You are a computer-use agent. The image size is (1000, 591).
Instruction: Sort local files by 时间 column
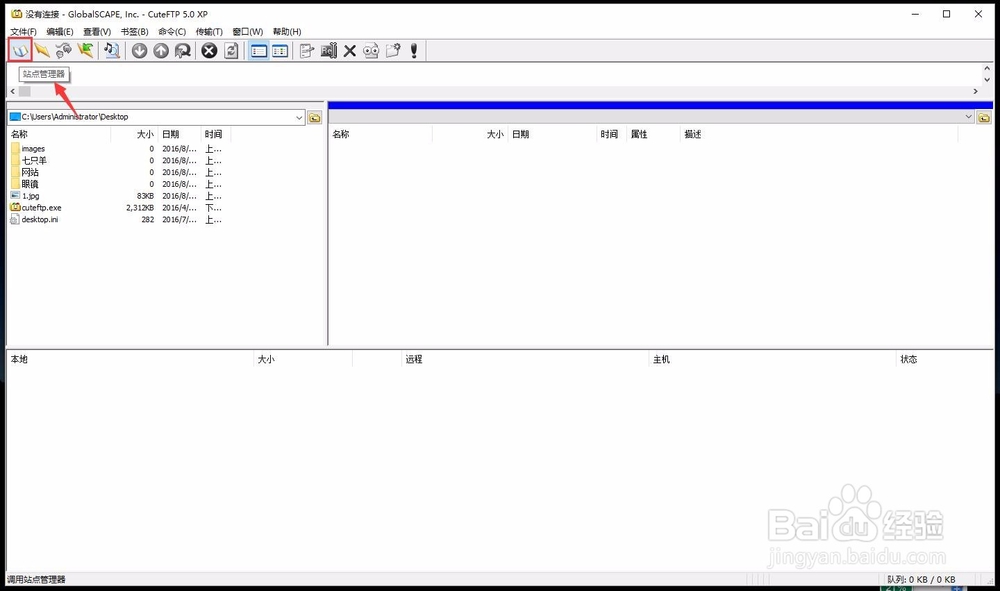pos(216,134)
